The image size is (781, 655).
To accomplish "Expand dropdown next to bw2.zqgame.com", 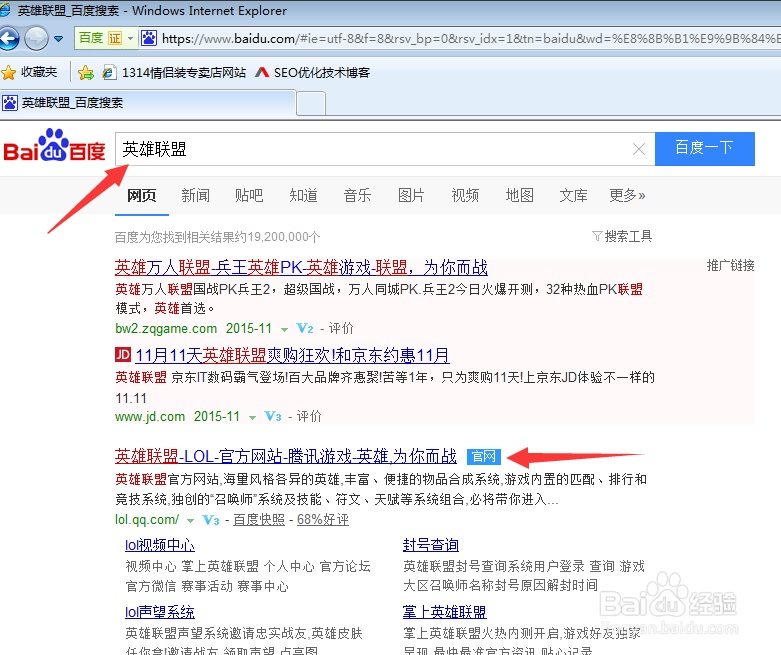I will click(284, 329).
